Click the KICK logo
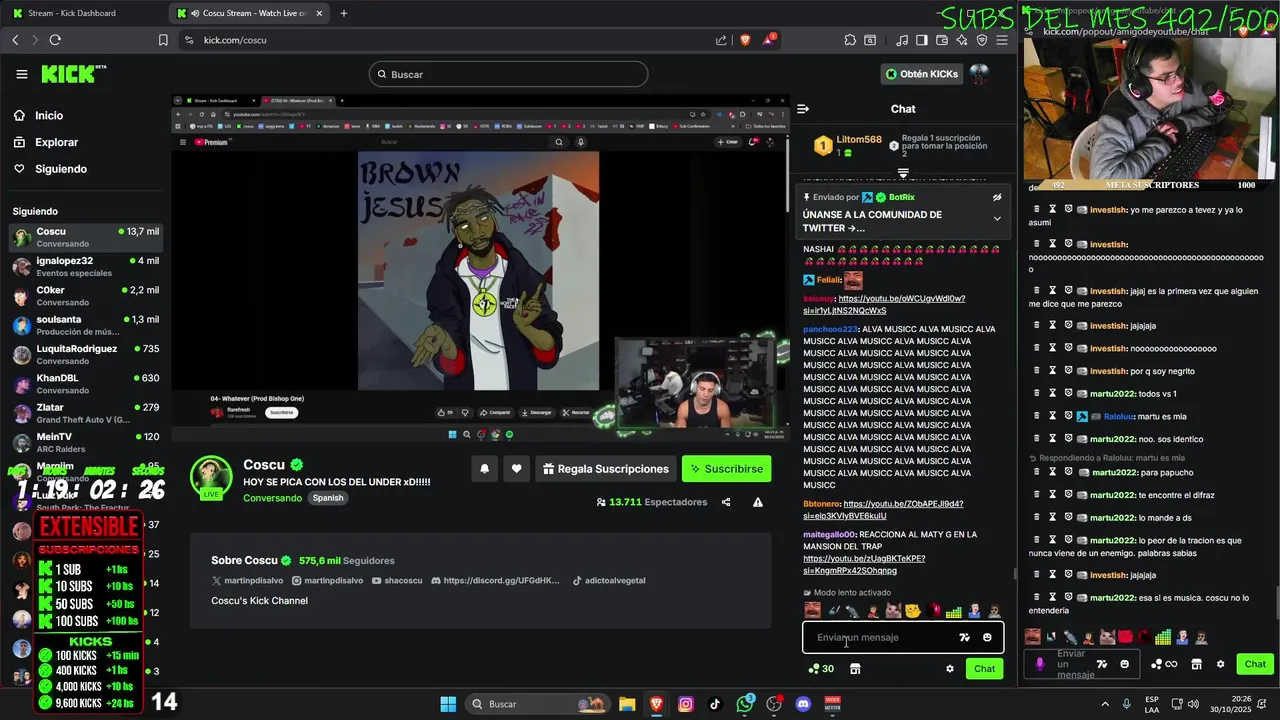The height and width of the screenshot is (720, 1280). 72,74
